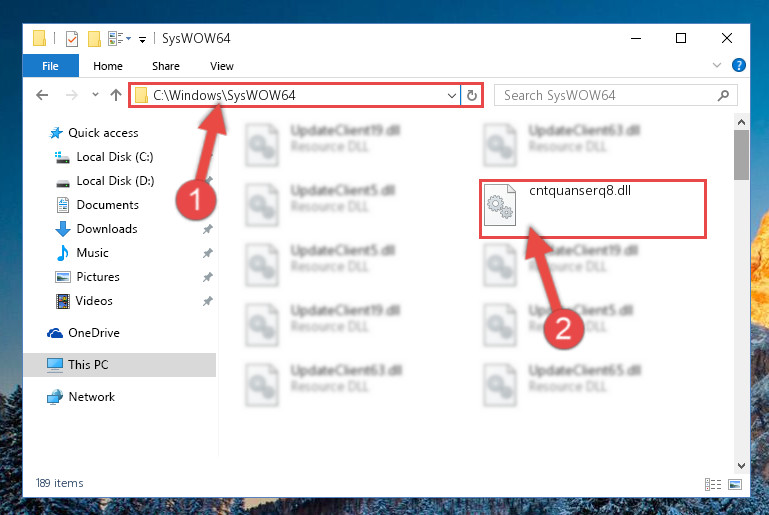
Task: Click the Properties quick access icon
Action: [x=72, y=38]
